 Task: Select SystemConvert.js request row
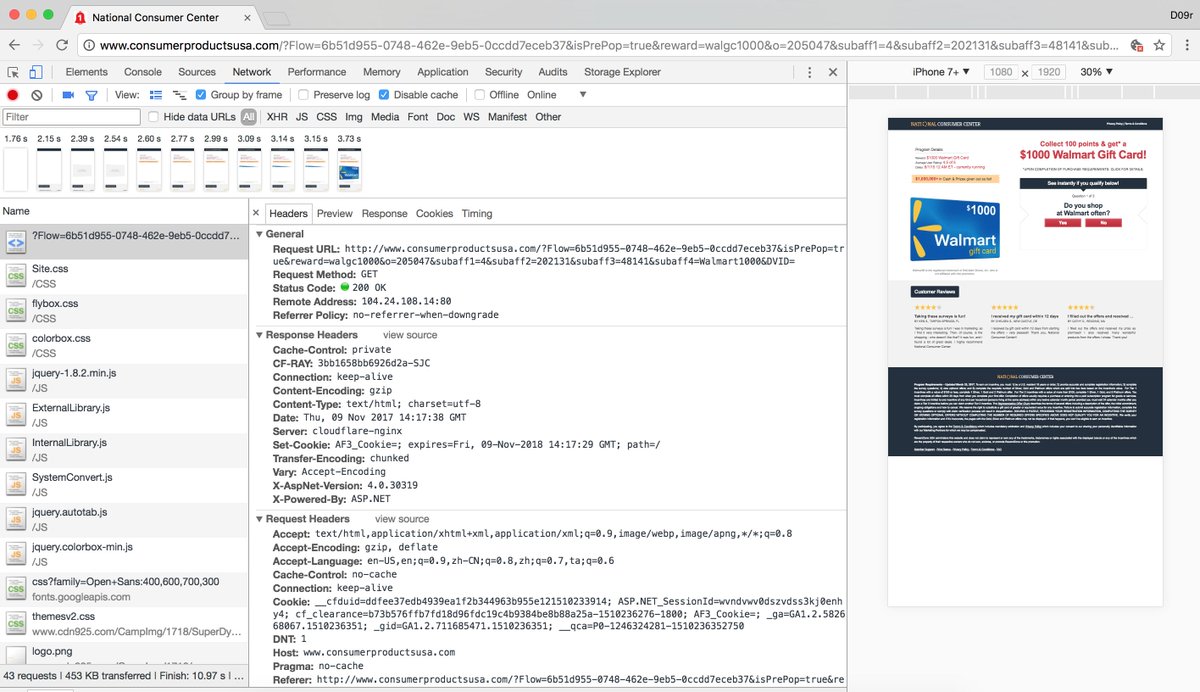[124, 485]
